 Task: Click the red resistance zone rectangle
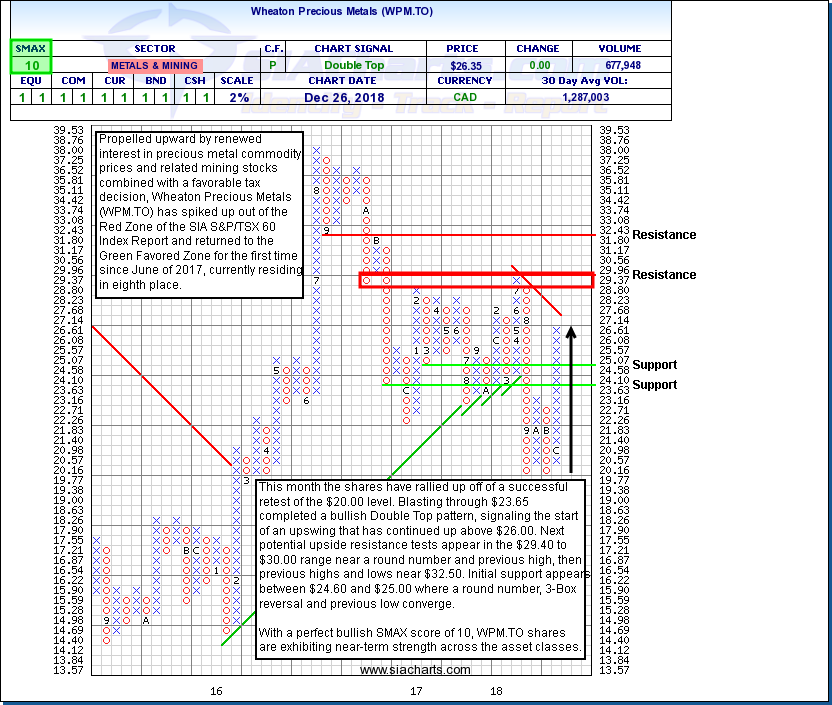click(x=476, y=280)
